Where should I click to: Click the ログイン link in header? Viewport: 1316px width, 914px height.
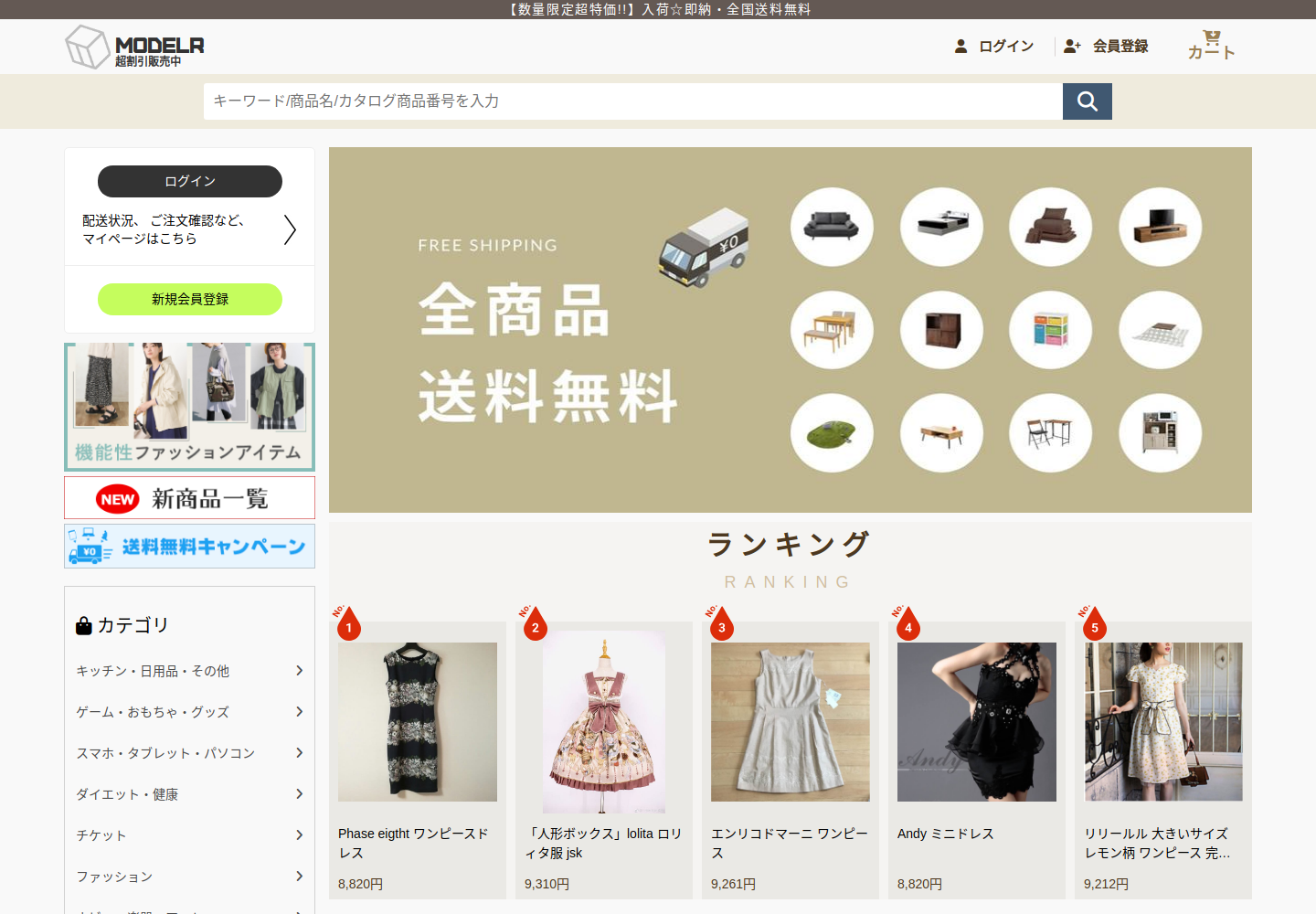(1006, 46)
